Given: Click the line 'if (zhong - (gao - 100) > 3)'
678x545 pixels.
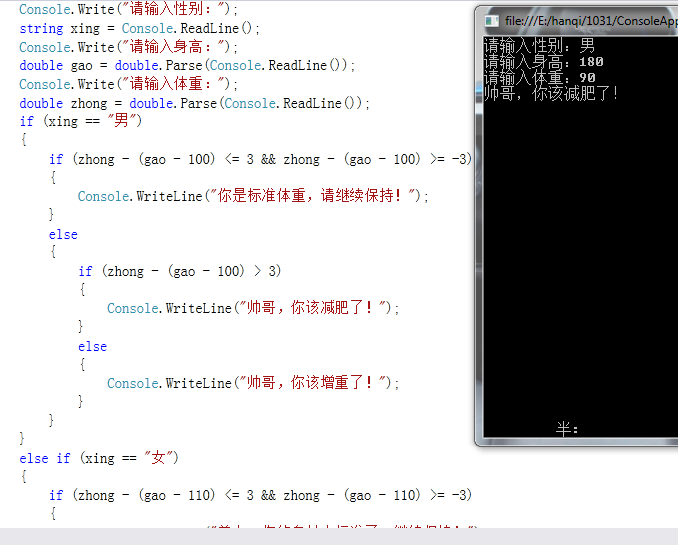Looking at the screenshot, I should point(179,271).
